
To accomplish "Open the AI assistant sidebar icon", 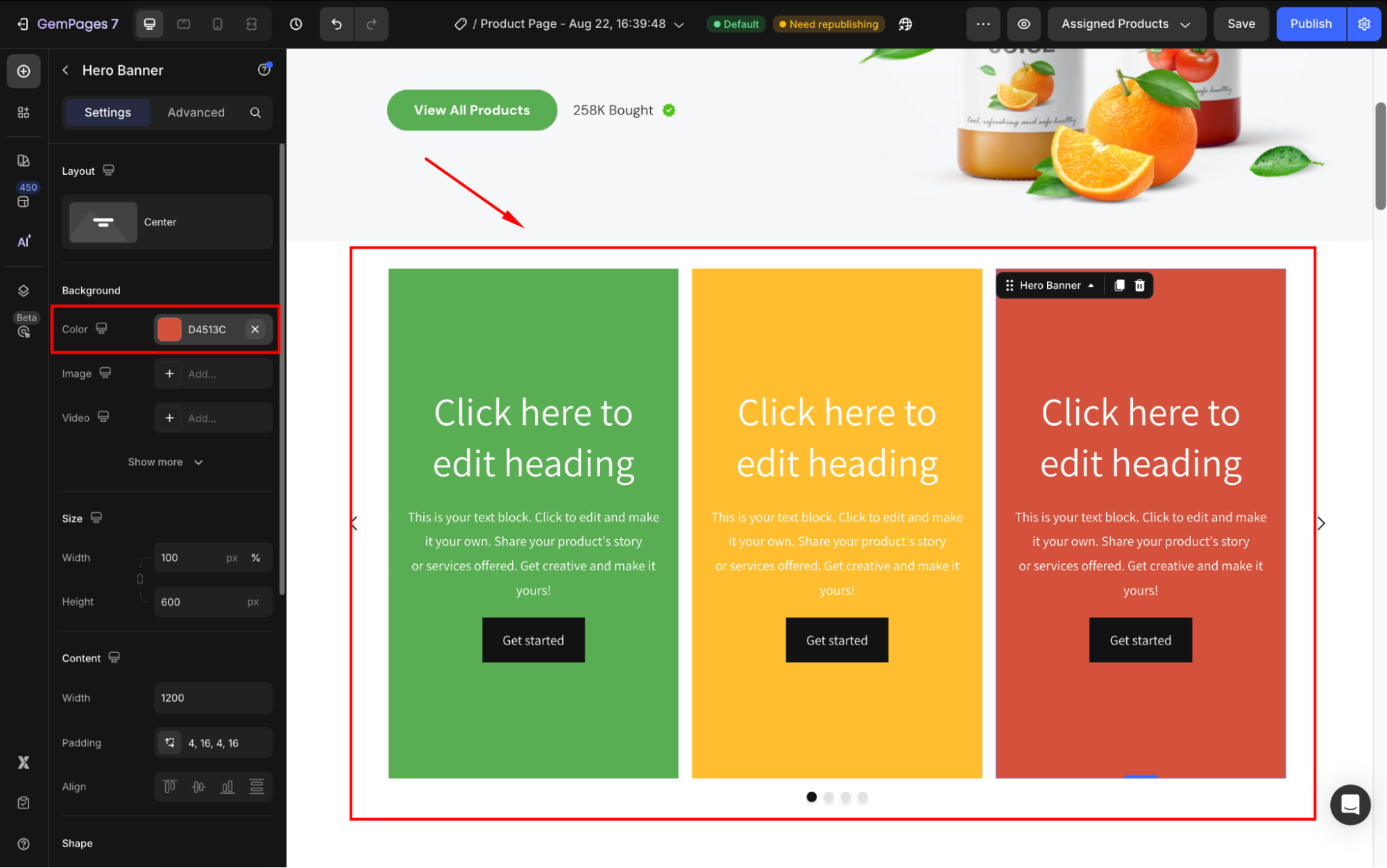I will click(x=24, y=241).
